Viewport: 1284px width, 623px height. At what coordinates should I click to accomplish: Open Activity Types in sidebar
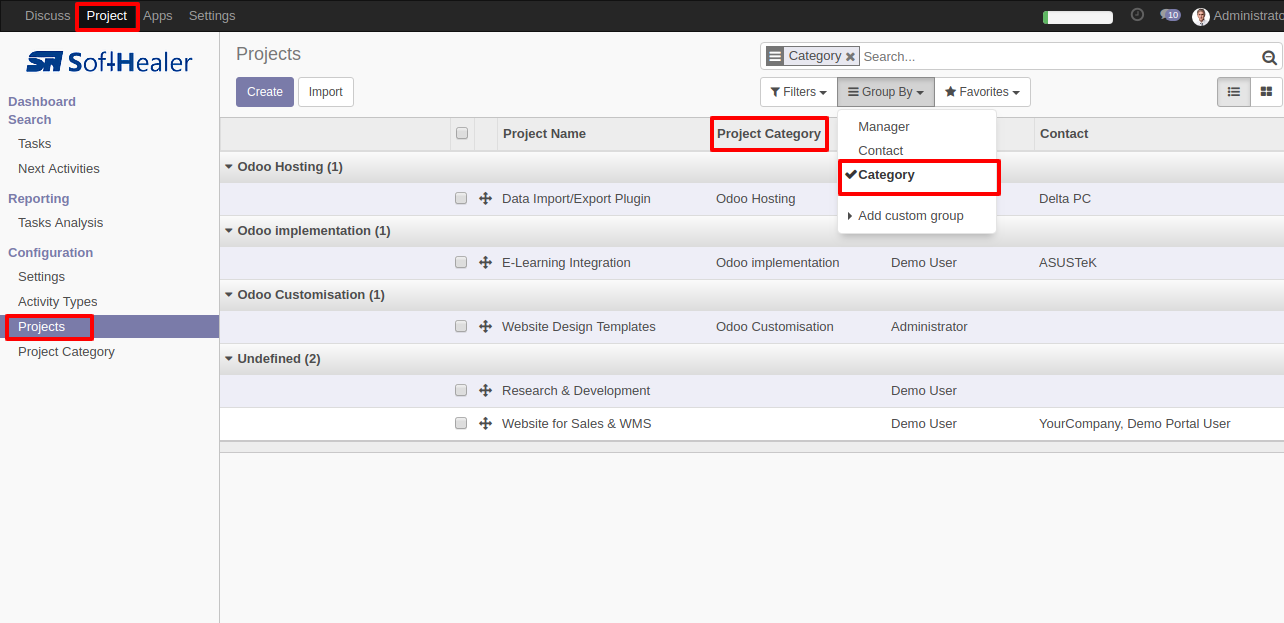(58, 302)
